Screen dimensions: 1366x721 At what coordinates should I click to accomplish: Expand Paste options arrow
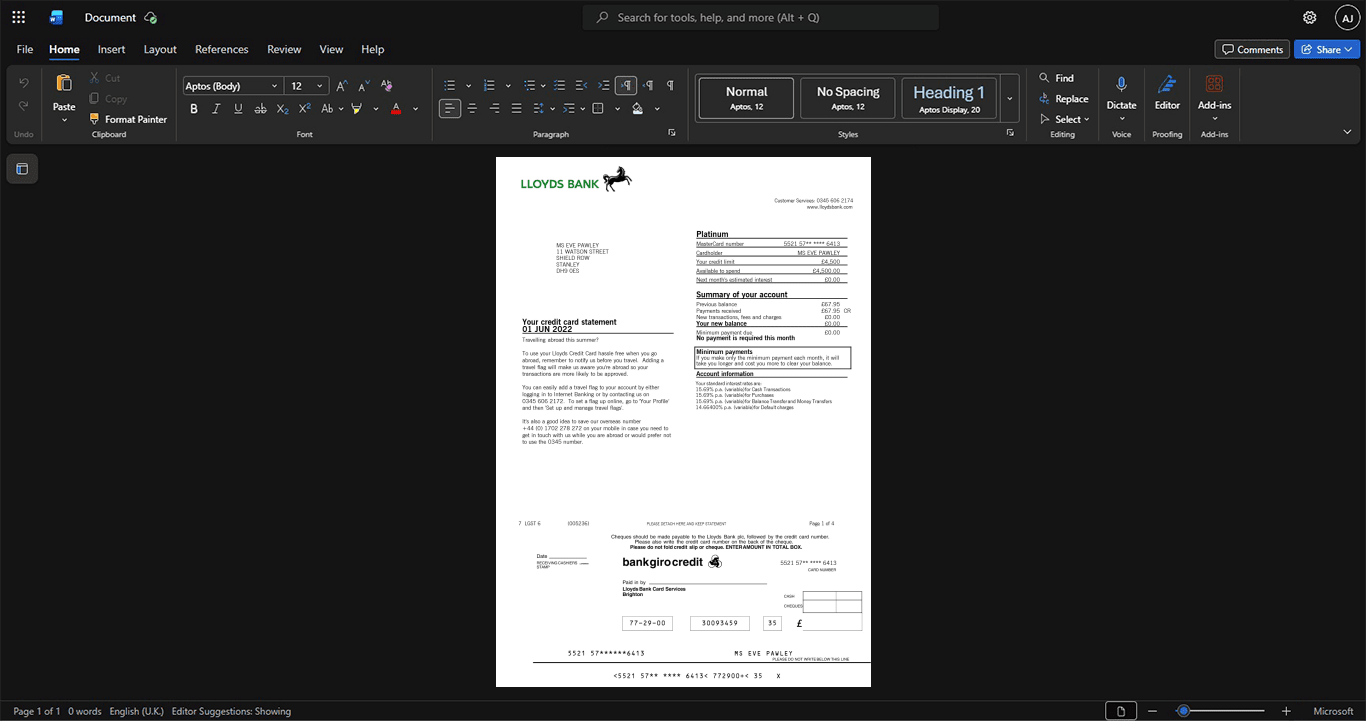coord(64,120)
